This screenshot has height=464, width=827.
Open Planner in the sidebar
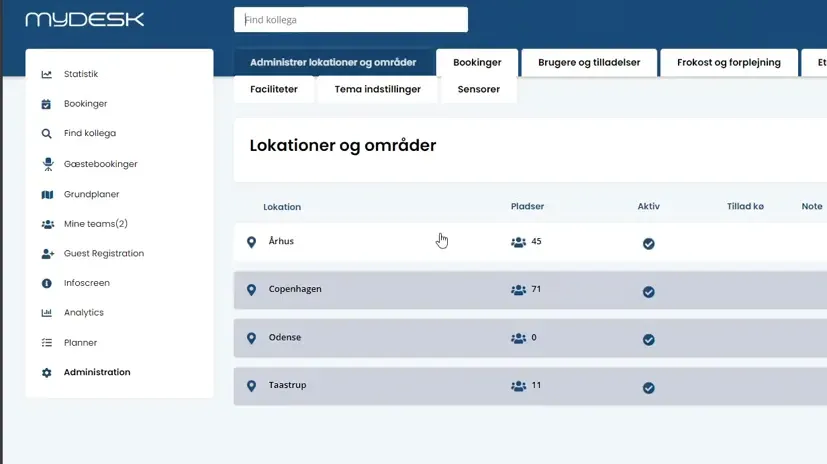(80, 342)
